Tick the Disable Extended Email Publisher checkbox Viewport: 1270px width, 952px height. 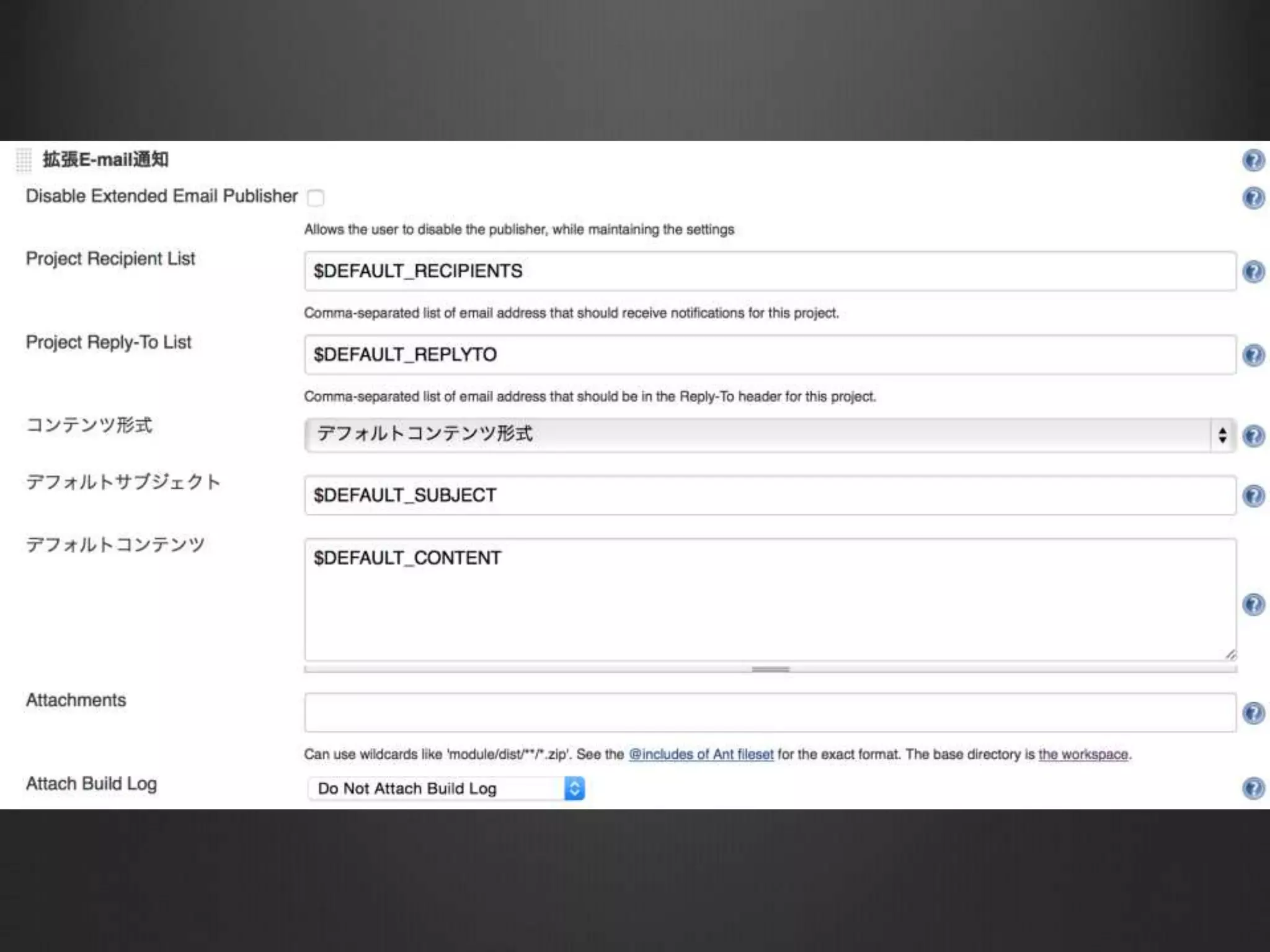coord(316,198)
